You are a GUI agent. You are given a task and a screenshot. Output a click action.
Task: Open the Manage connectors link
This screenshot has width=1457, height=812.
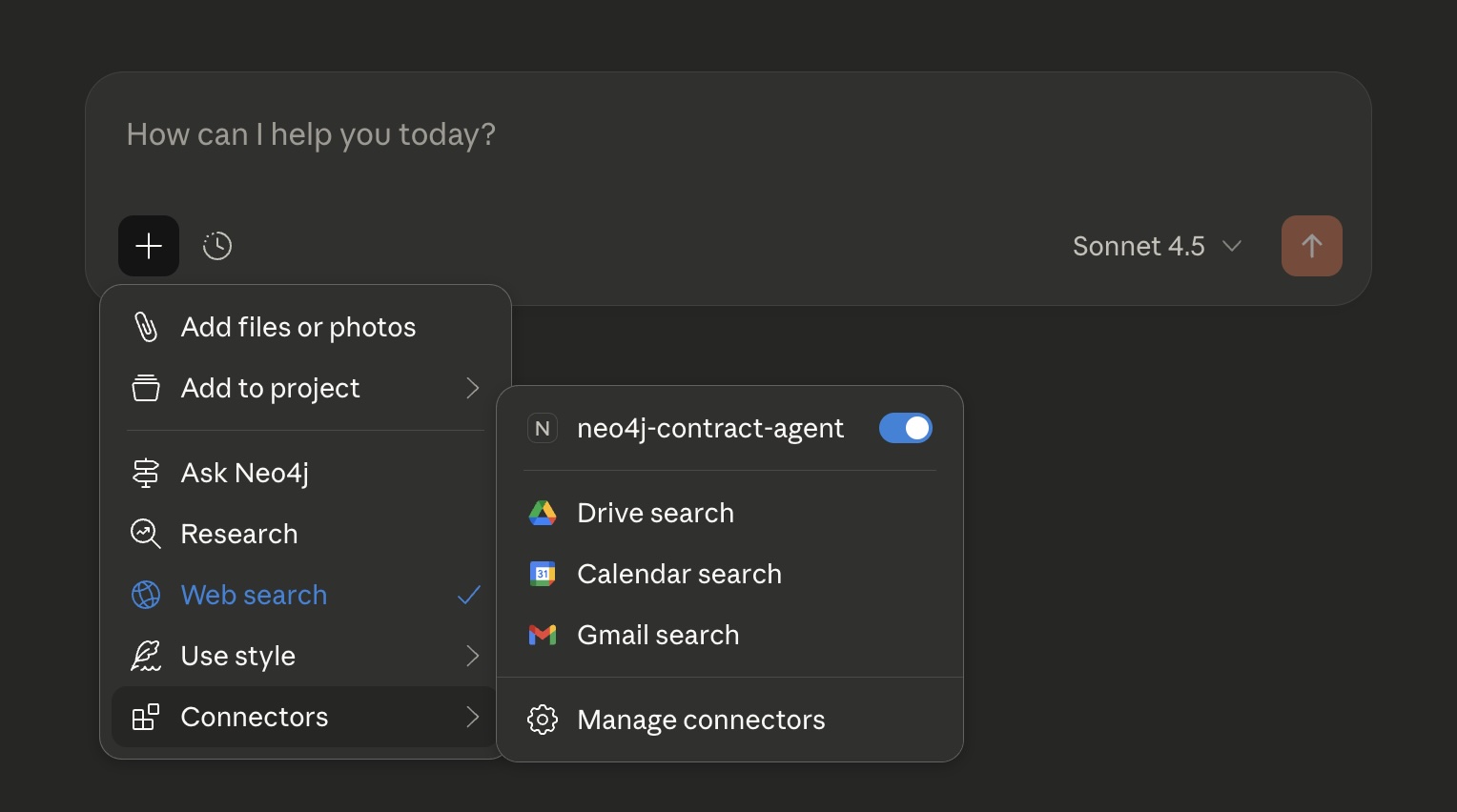click(701, 720)
